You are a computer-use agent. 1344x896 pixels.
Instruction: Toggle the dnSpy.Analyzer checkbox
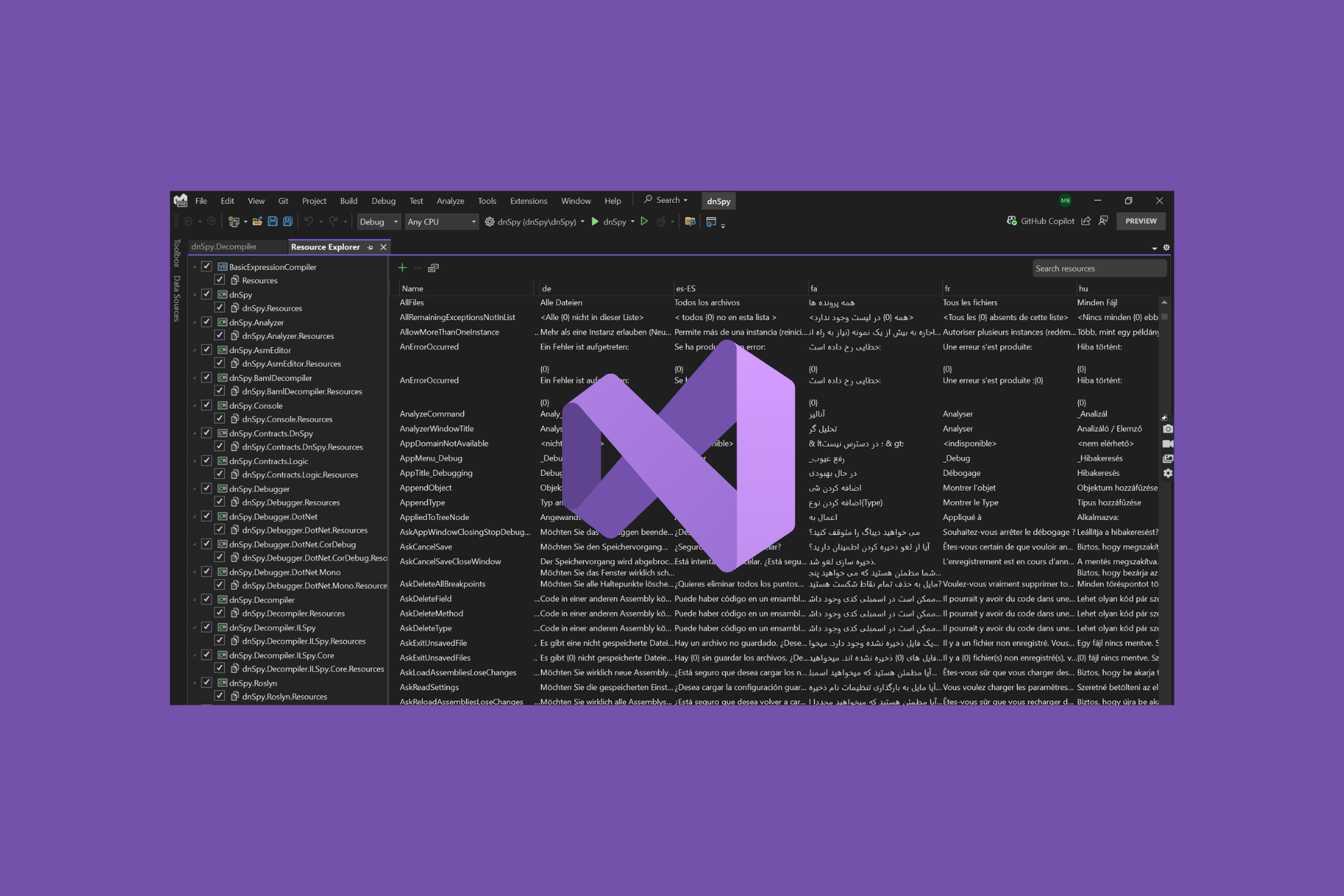pos(206,322)
